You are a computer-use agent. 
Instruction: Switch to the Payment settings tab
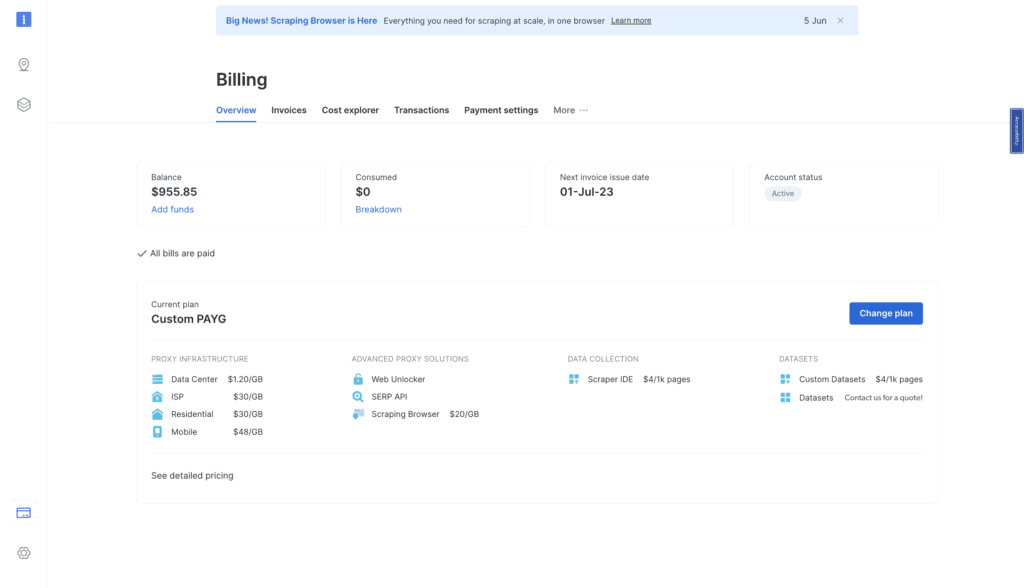(500, 110)
